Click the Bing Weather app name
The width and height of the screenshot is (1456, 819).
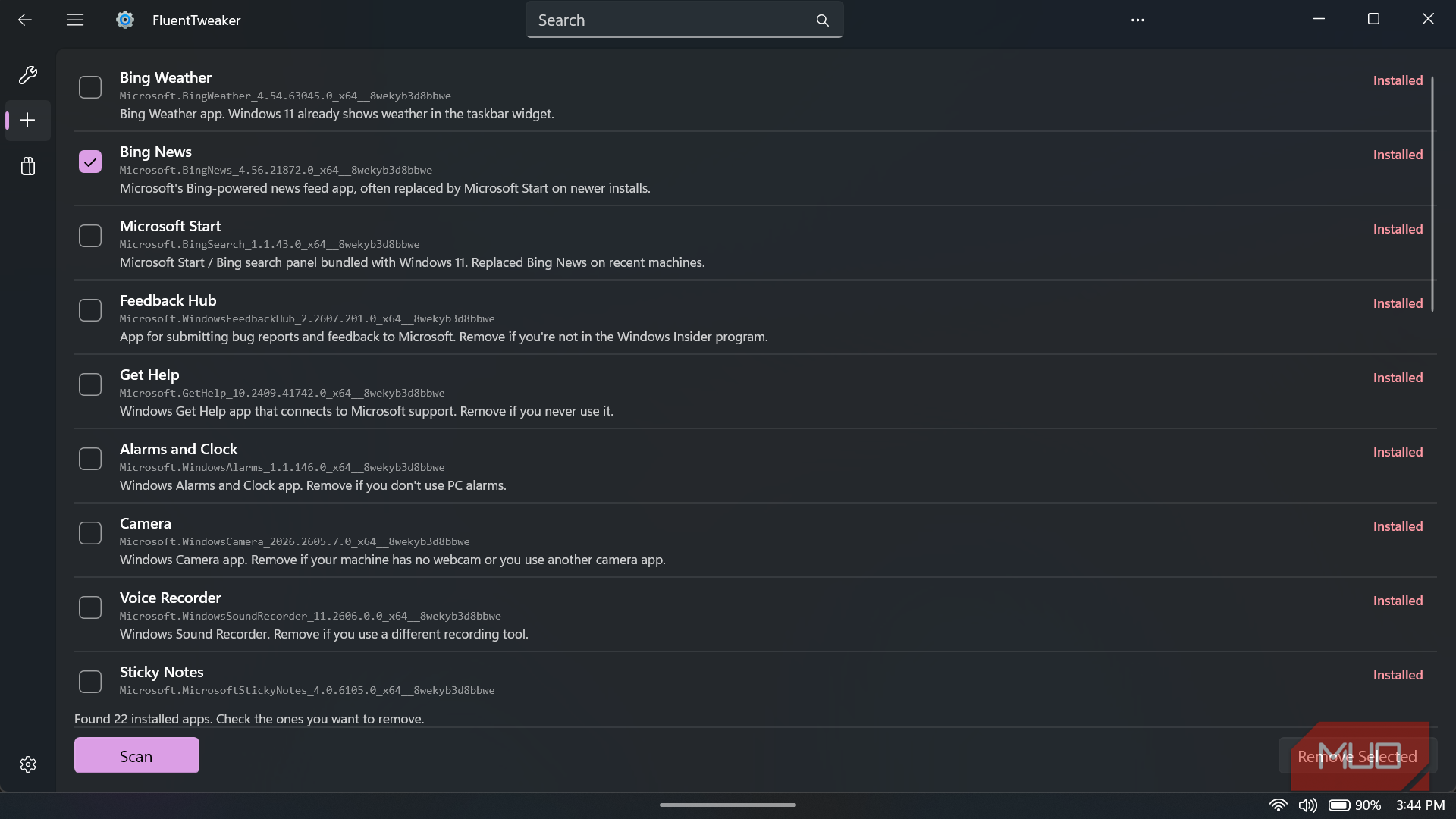click(x=165, y=77)
